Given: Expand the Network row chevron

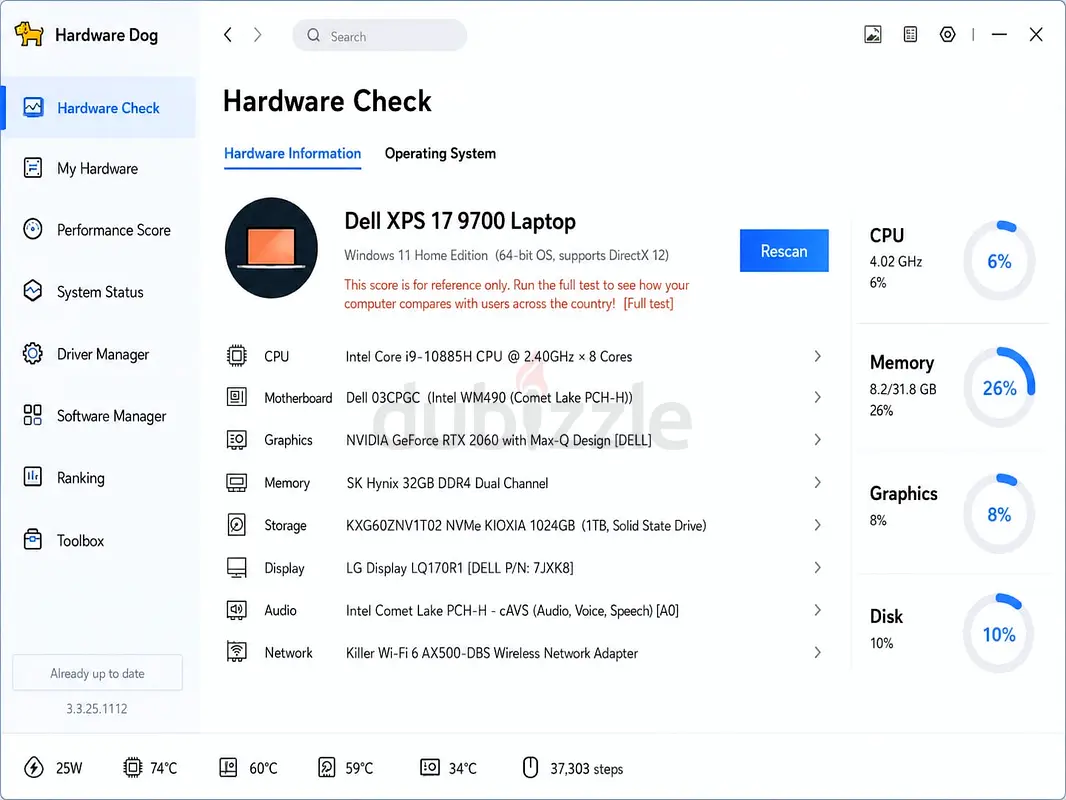Looking at the screenshot, I should point(818,652).
